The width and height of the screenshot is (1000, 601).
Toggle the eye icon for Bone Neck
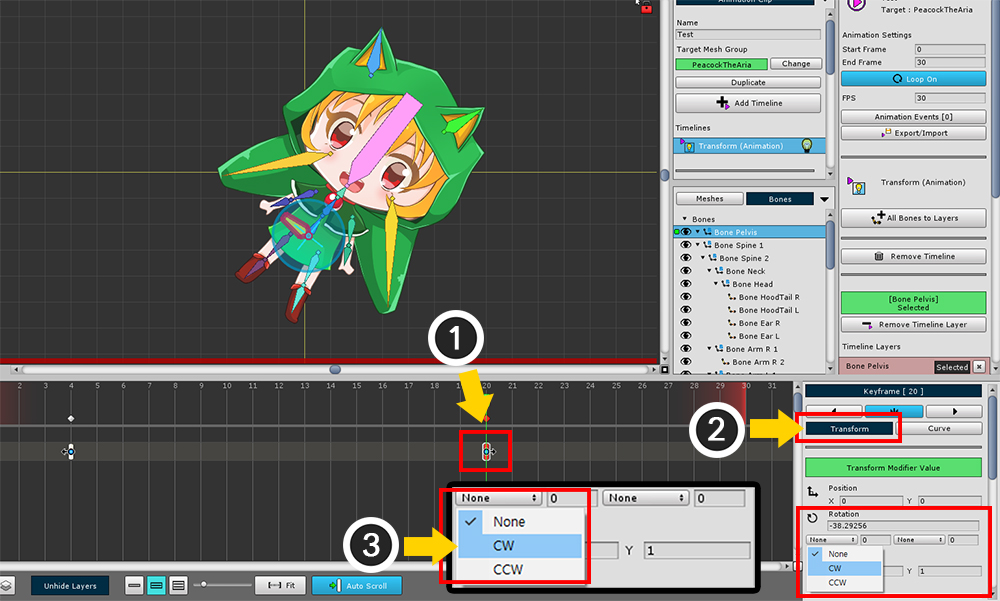tap(686, 271)
